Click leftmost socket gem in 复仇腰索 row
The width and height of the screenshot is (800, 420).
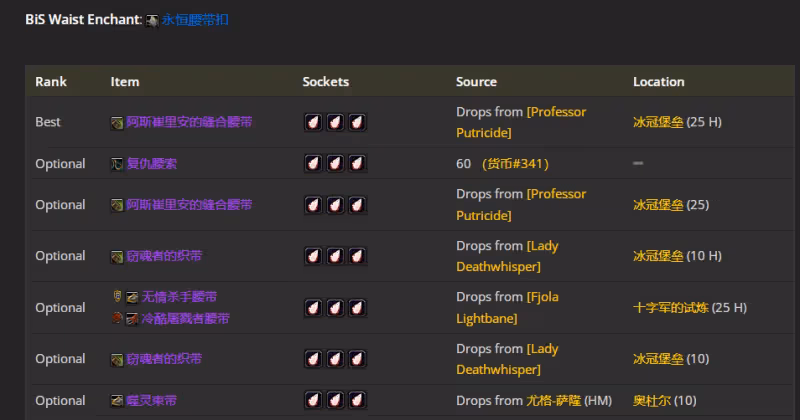(313, 163)
